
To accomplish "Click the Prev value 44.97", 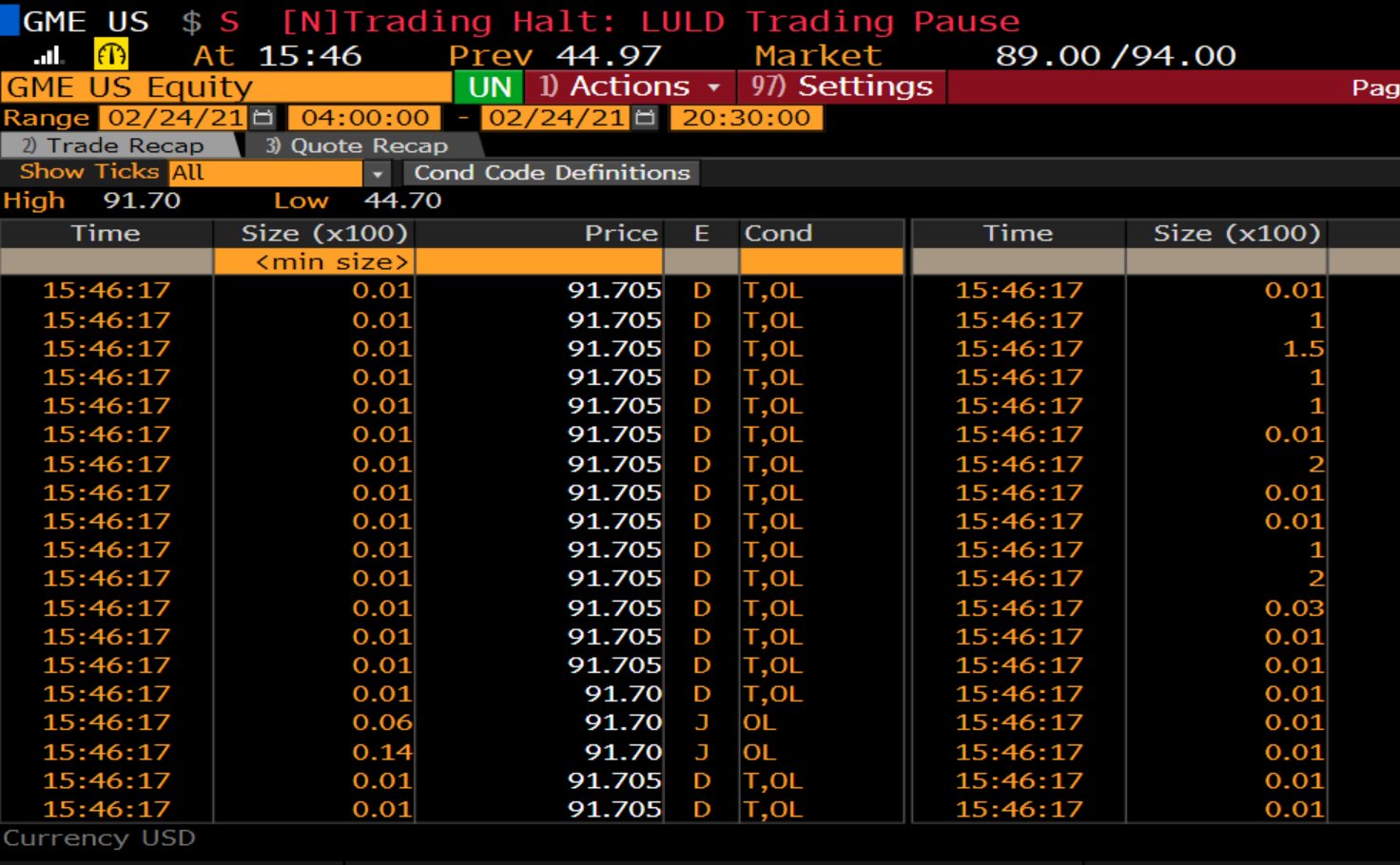I will point(609,56).
